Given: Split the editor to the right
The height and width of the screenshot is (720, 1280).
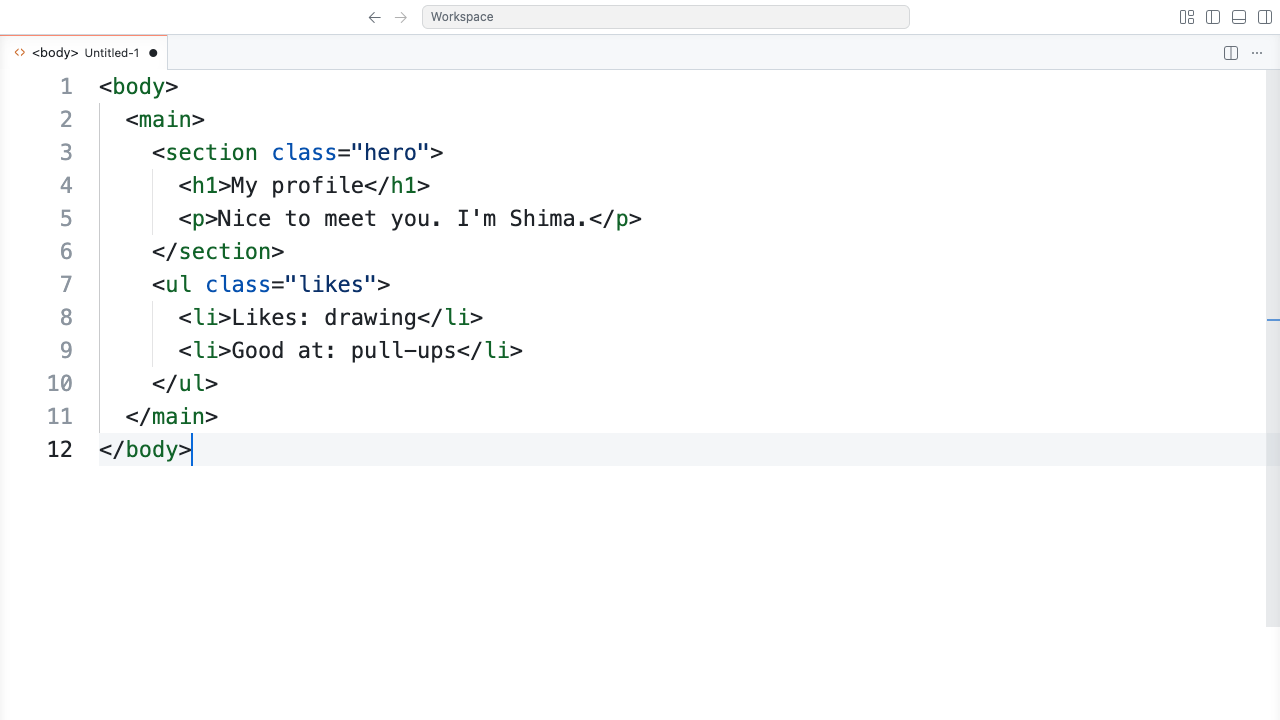Looking at the screenshot, I should click(1231, 53).
